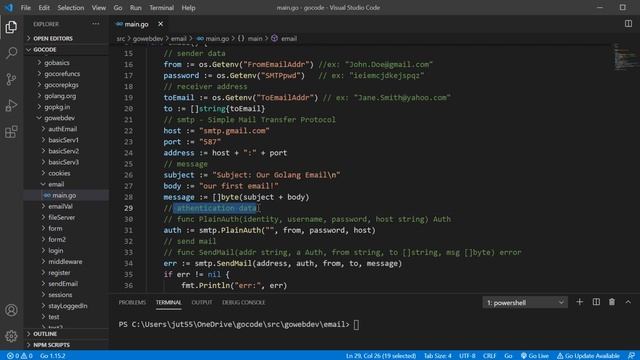
Task: Open the Search view icon
Action: (x=11, y=53)
